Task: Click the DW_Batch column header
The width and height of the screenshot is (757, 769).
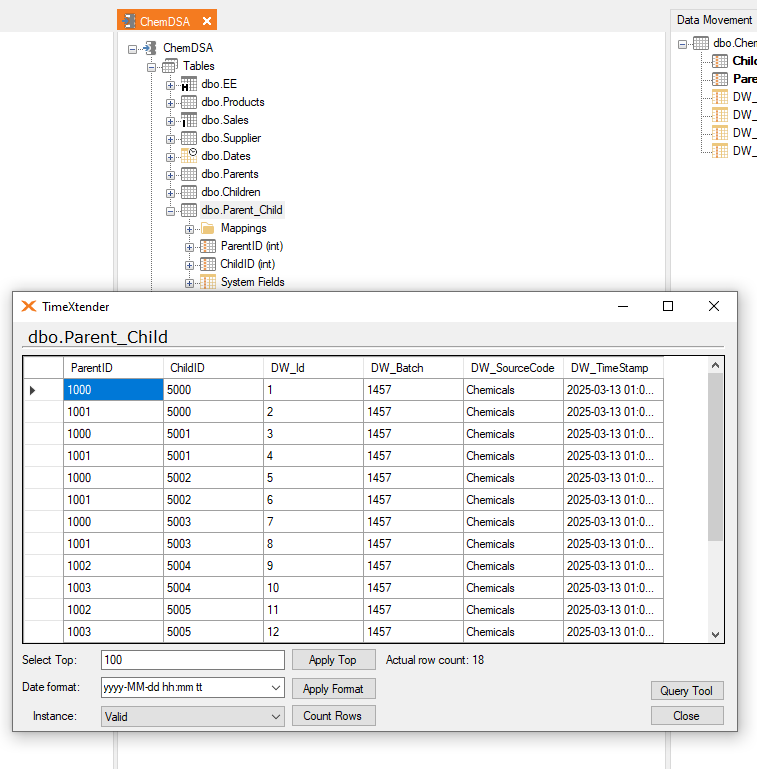Action: pos(413,368)
